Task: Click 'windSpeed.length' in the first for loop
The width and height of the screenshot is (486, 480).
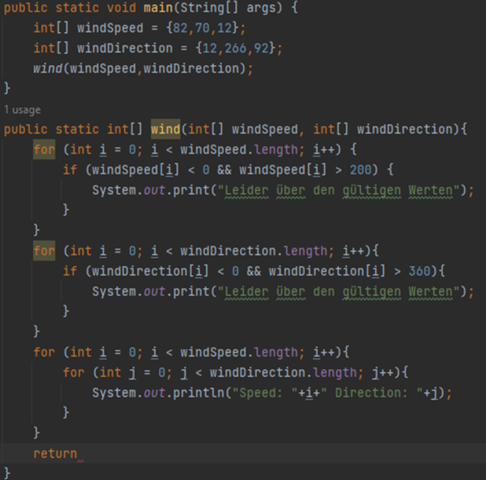Action: 239,149
